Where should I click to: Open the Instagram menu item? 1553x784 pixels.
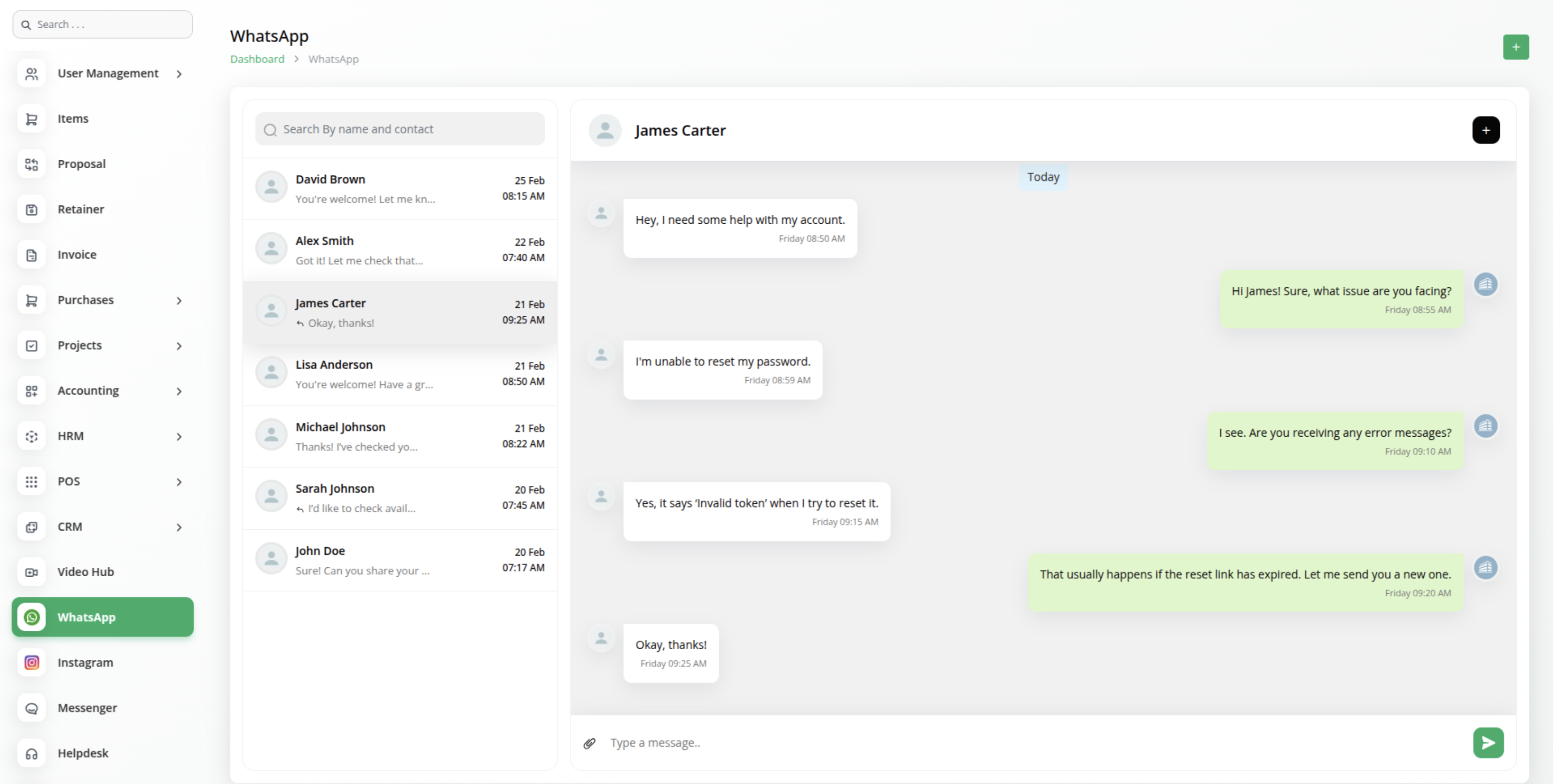tap(102, 662)
